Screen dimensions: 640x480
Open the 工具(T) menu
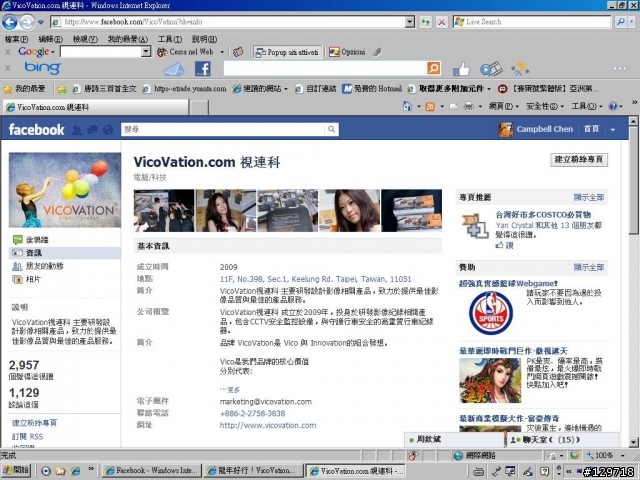[x=169, y=40]
